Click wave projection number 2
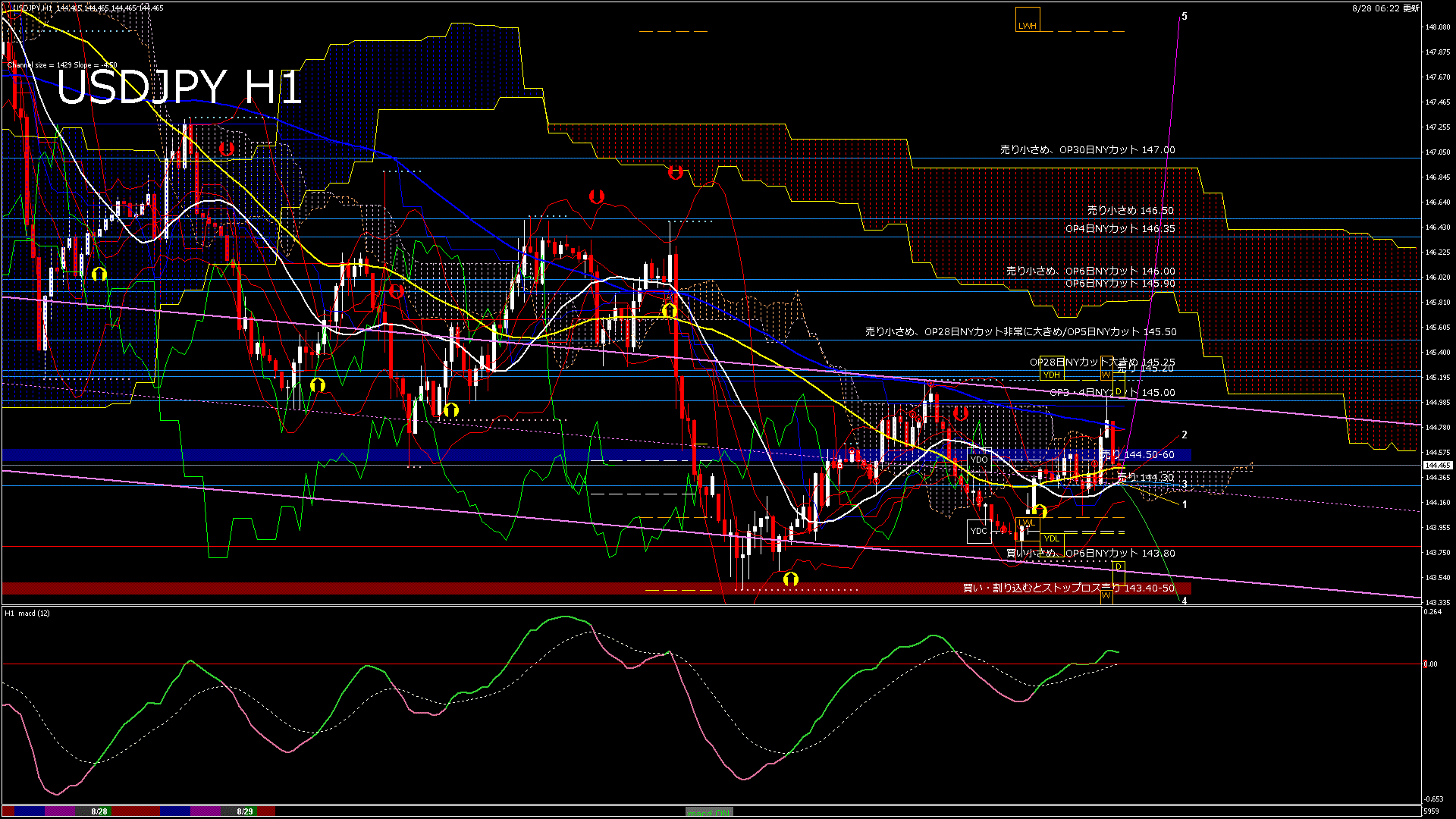 [x=1185, y=435]
